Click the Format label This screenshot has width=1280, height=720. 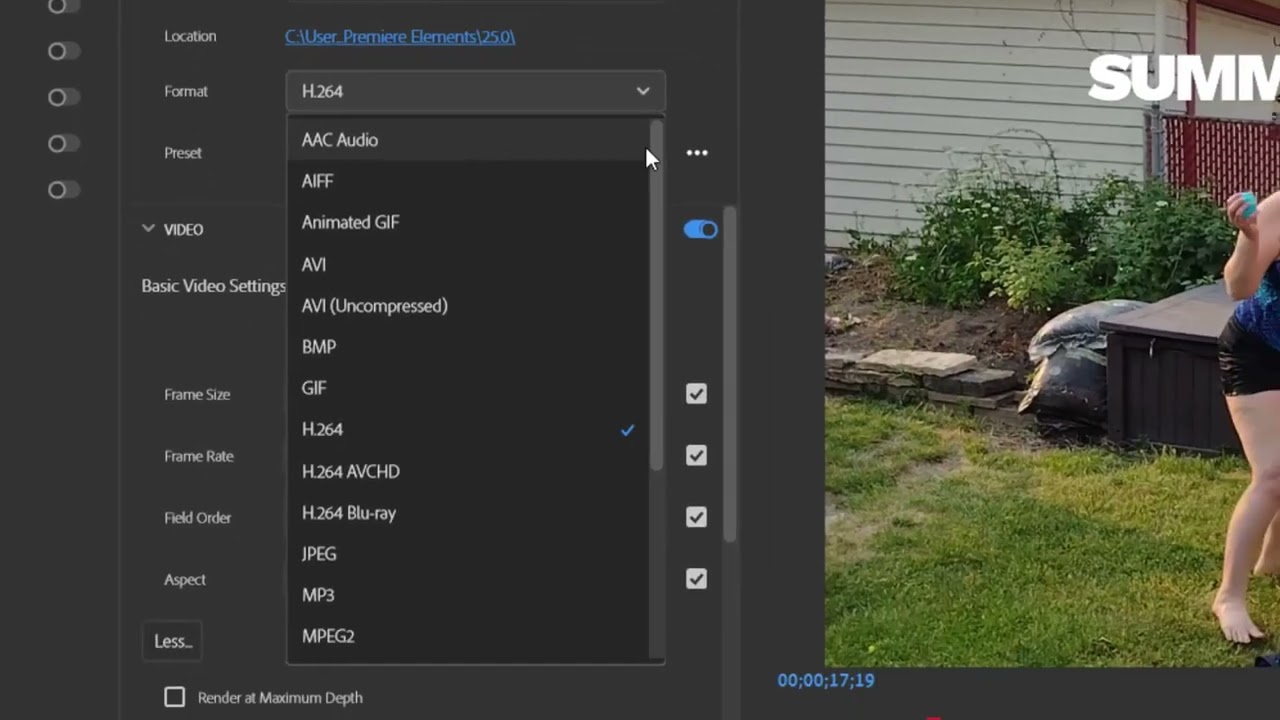pyautogui.click(x=186, y=91)
